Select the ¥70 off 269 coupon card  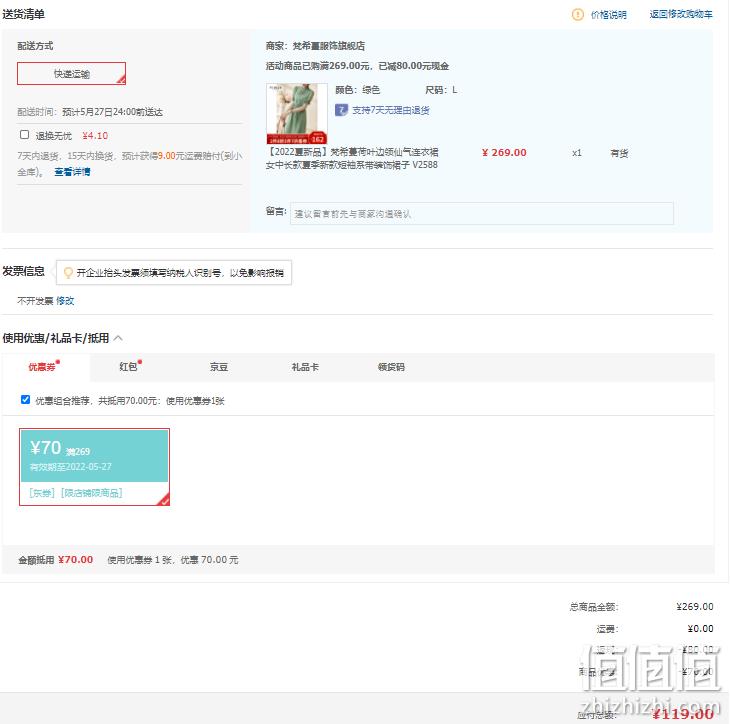[x=95, y=467]
